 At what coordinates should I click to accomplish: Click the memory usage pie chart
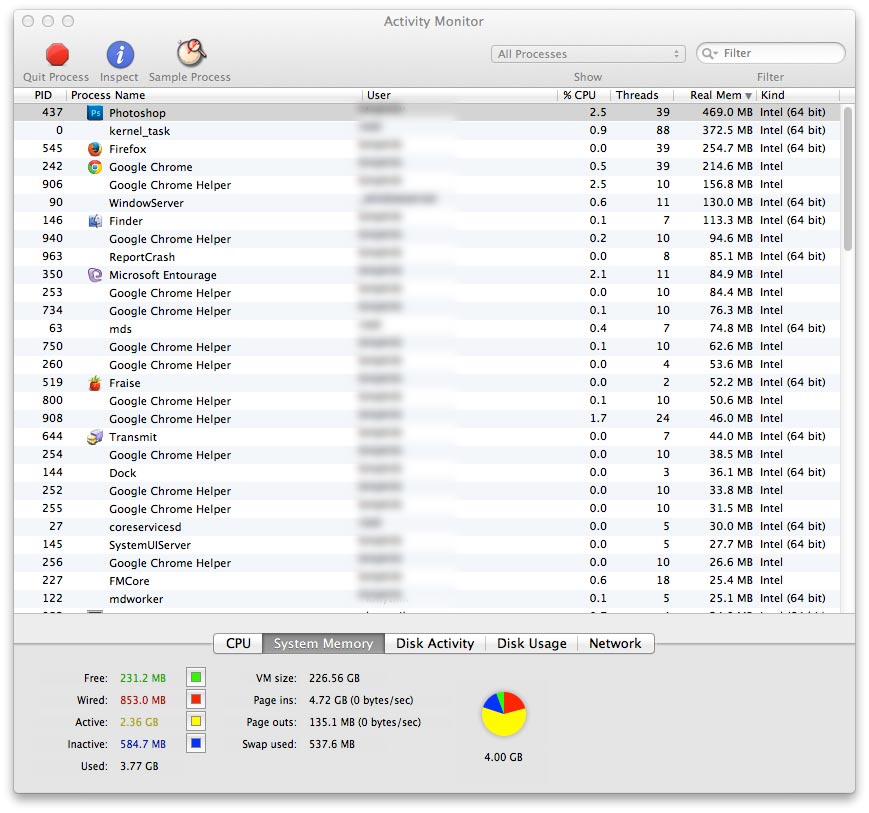click(x=503, y=714)
